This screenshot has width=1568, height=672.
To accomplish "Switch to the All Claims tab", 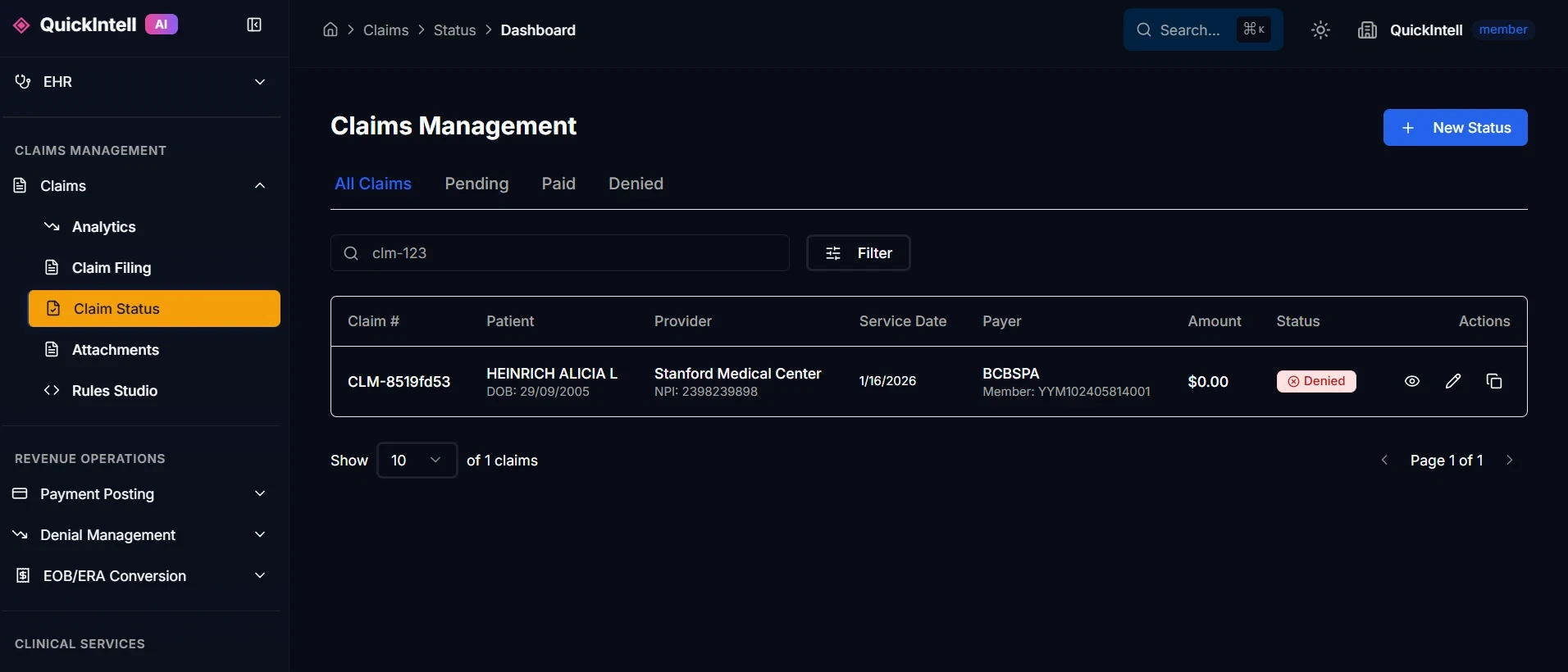I will click(x=373, y=184).
